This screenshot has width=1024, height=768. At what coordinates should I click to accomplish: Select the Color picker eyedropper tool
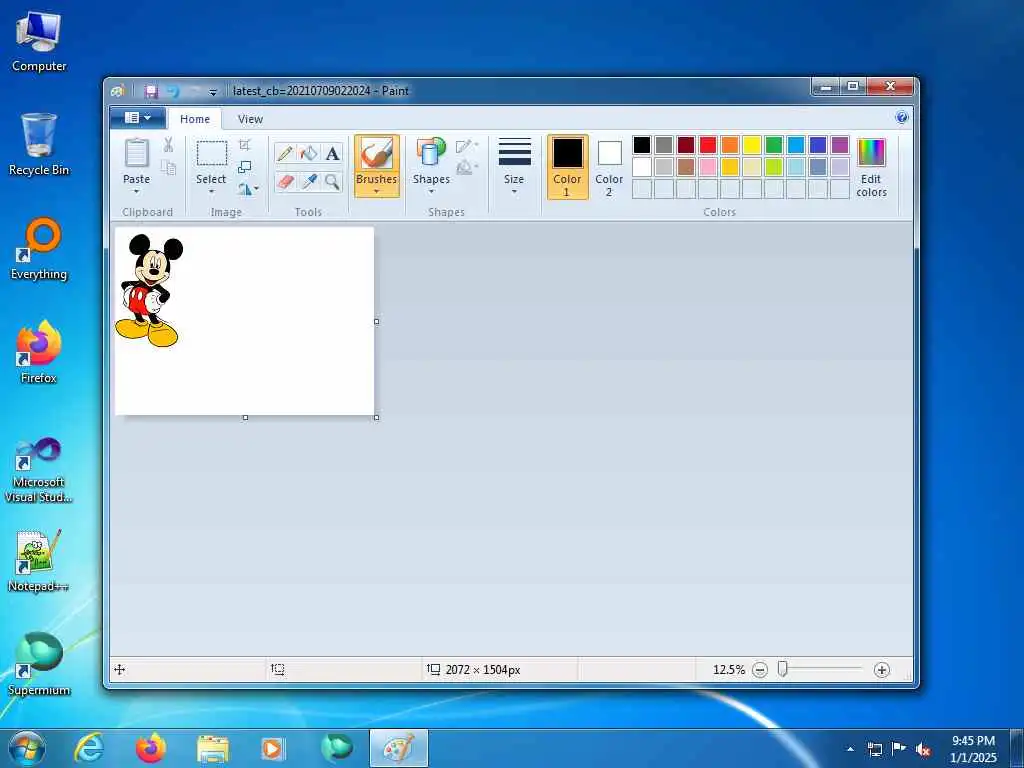(x=309, y=182)
